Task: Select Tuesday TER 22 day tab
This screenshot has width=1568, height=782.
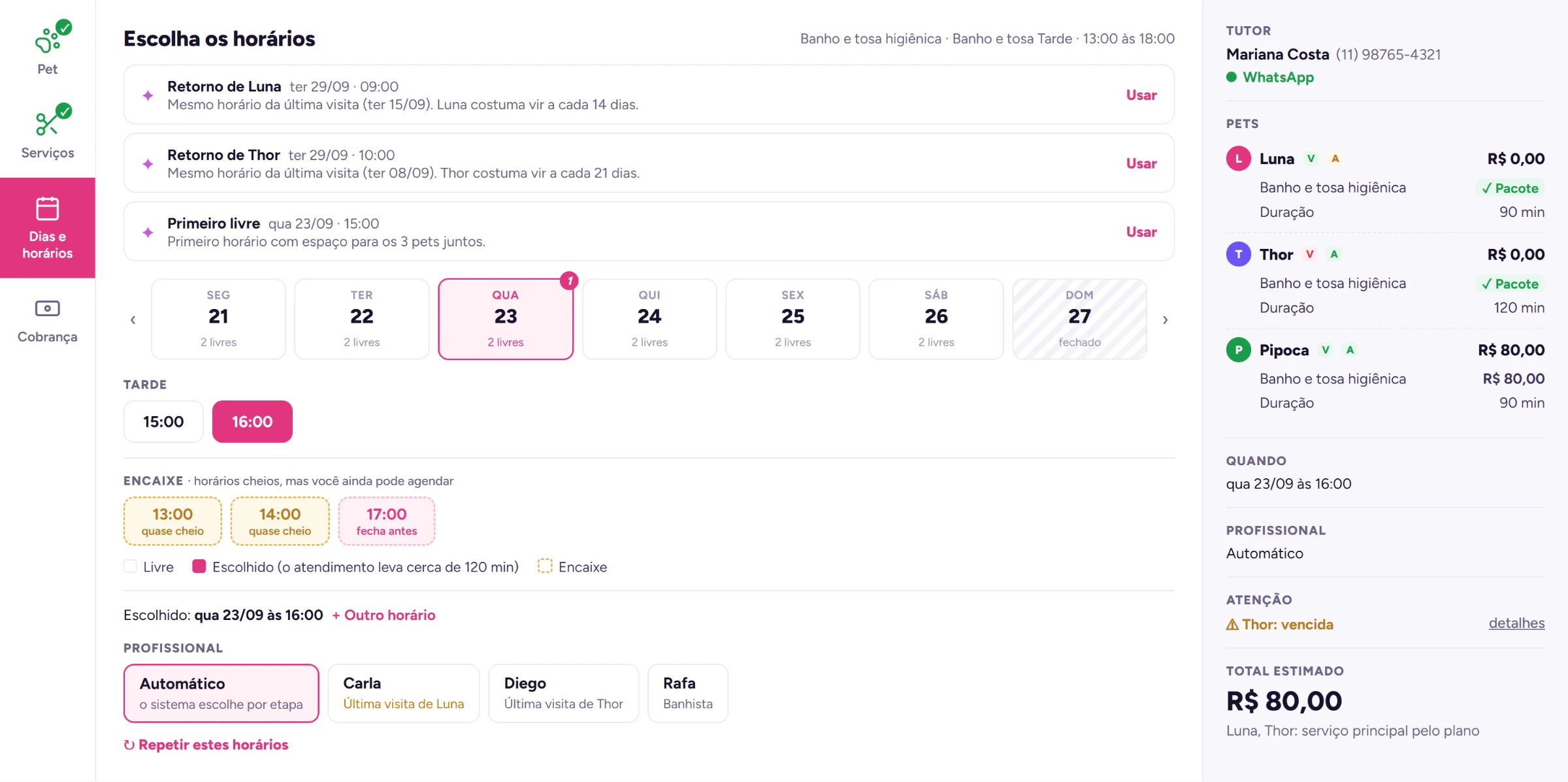Action: (361, 319)
